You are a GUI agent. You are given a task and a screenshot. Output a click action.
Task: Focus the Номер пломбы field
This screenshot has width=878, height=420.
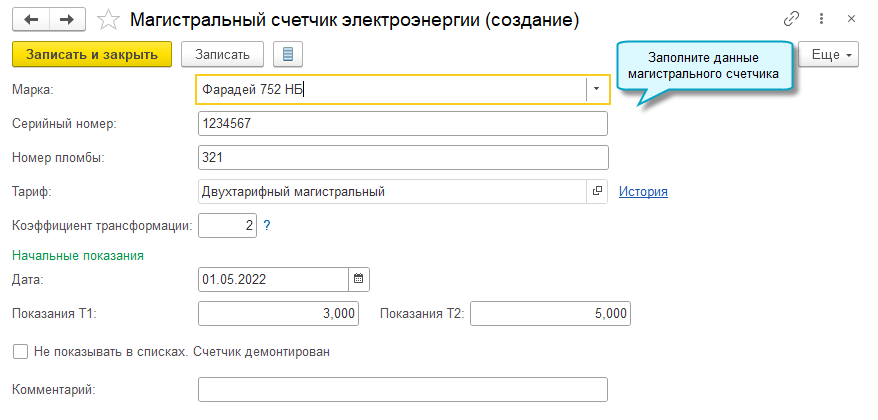pyautogui.click(x=403, y=158)
